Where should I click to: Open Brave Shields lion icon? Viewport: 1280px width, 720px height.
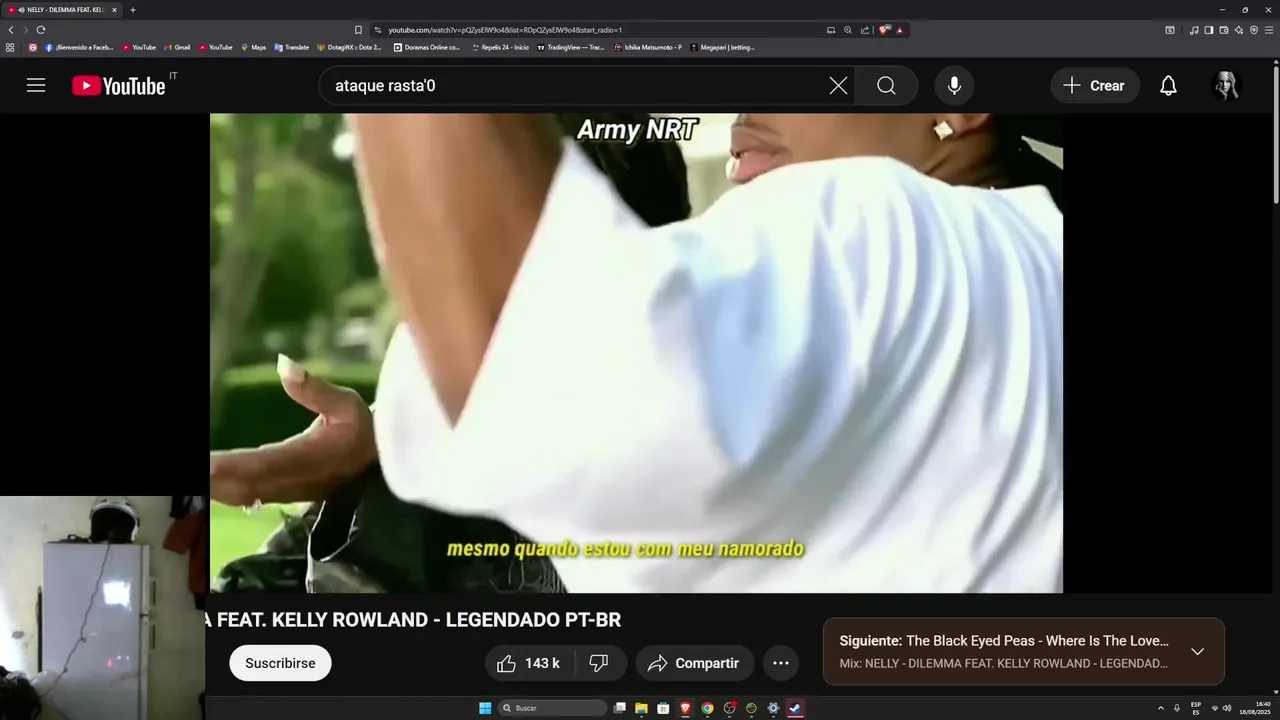(884, 30)
